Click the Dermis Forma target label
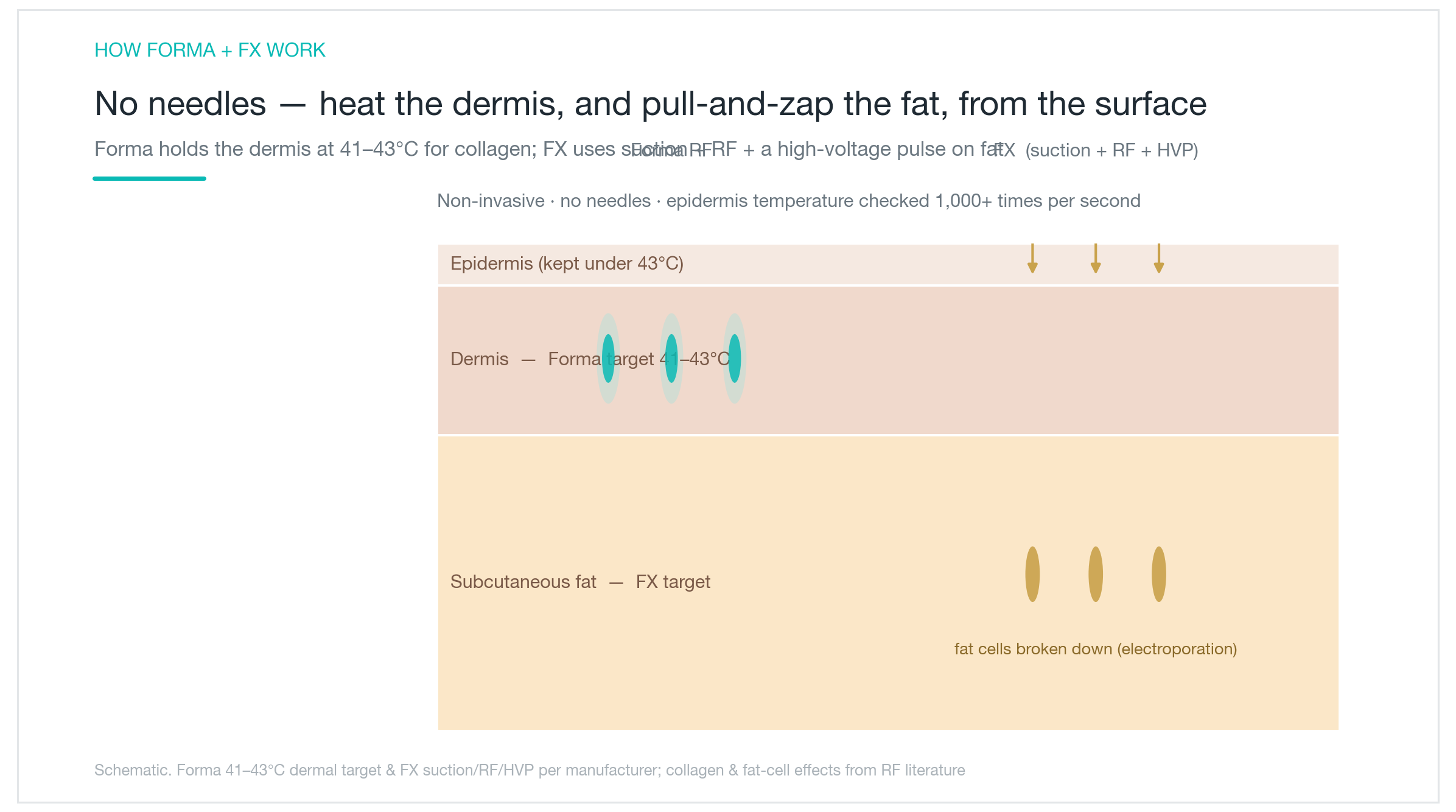1456x812 pixels. (590, 359)
